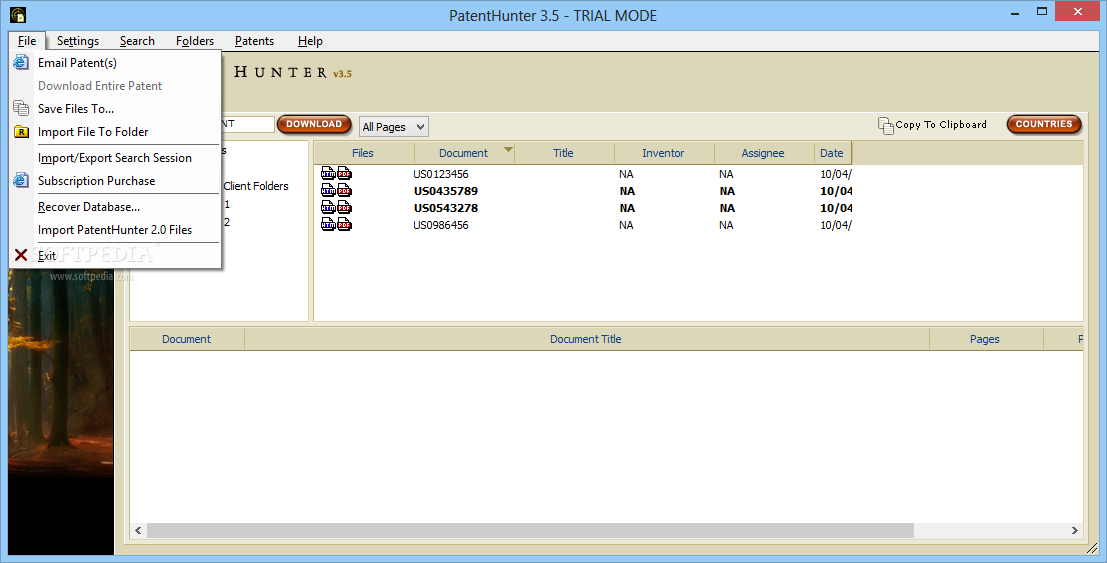Open the PDF file icon for US0435789

tap(345, 191)
